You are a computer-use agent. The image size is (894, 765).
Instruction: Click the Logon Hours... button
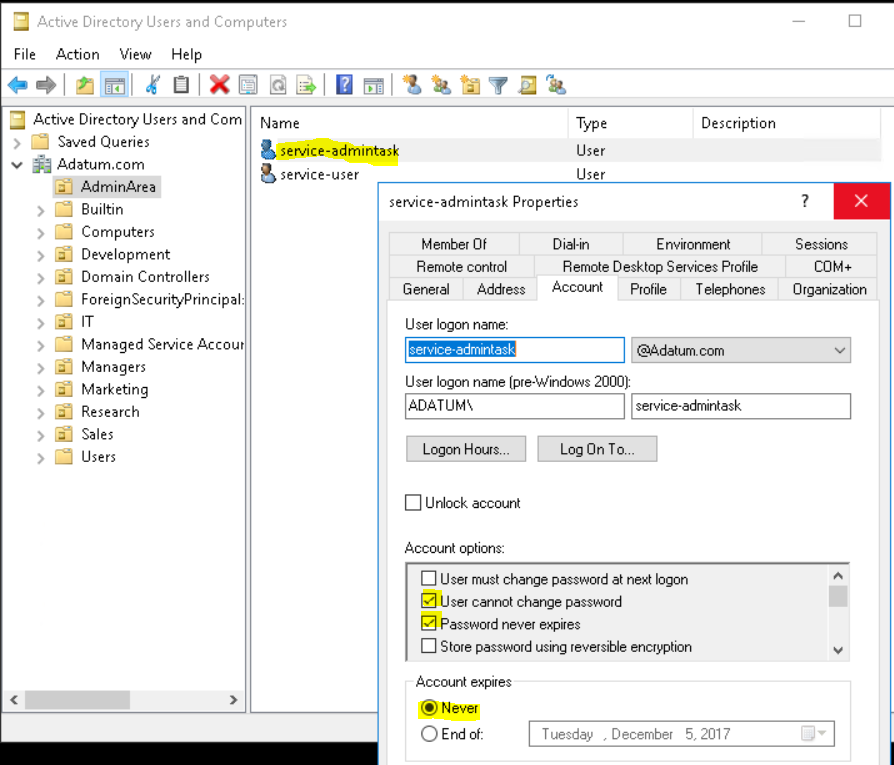466,449
